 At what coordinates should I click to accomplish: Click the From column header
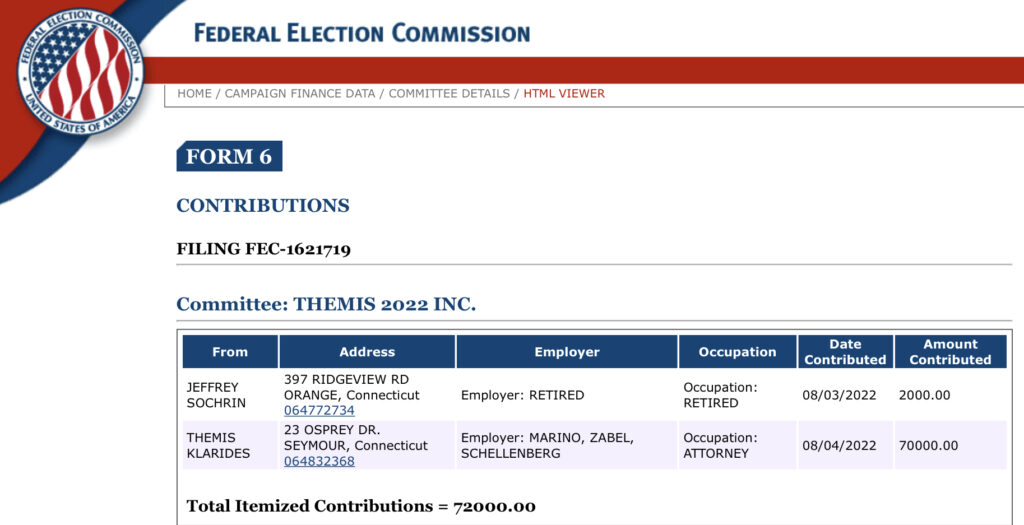[x=230, y=352]
